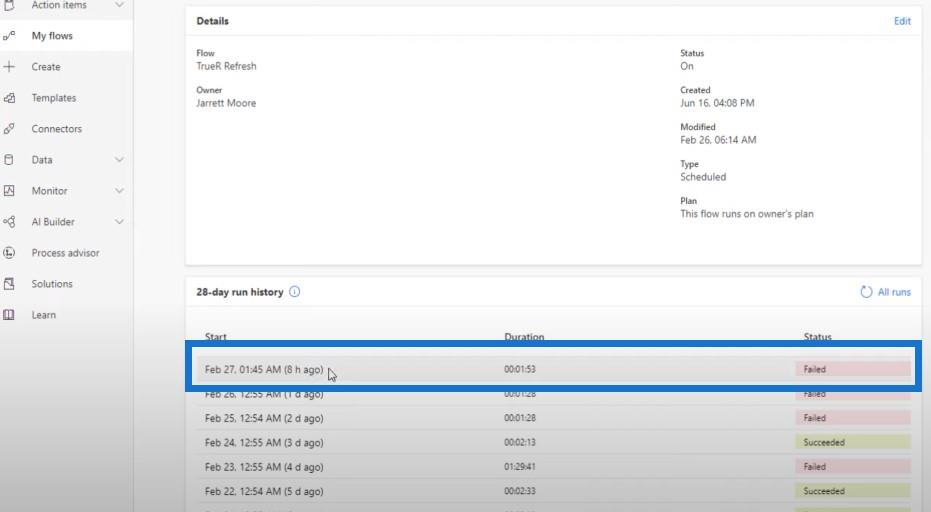This screenshot has width=931, height=512.
Task: Click the Scheduled type value
Action: (703, 176)
